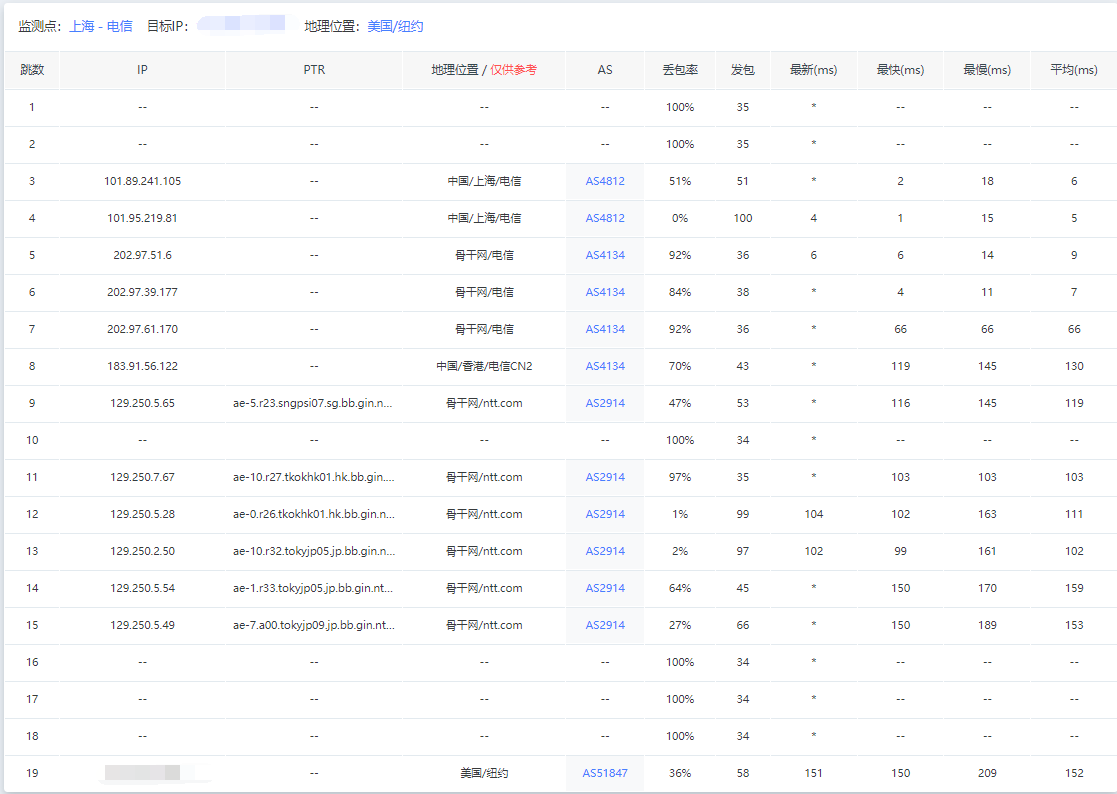The image size is (1117, 794).
Task: Select IP cell 101.95.219.81
Action: pyautogui.click(x=142, y=218)
